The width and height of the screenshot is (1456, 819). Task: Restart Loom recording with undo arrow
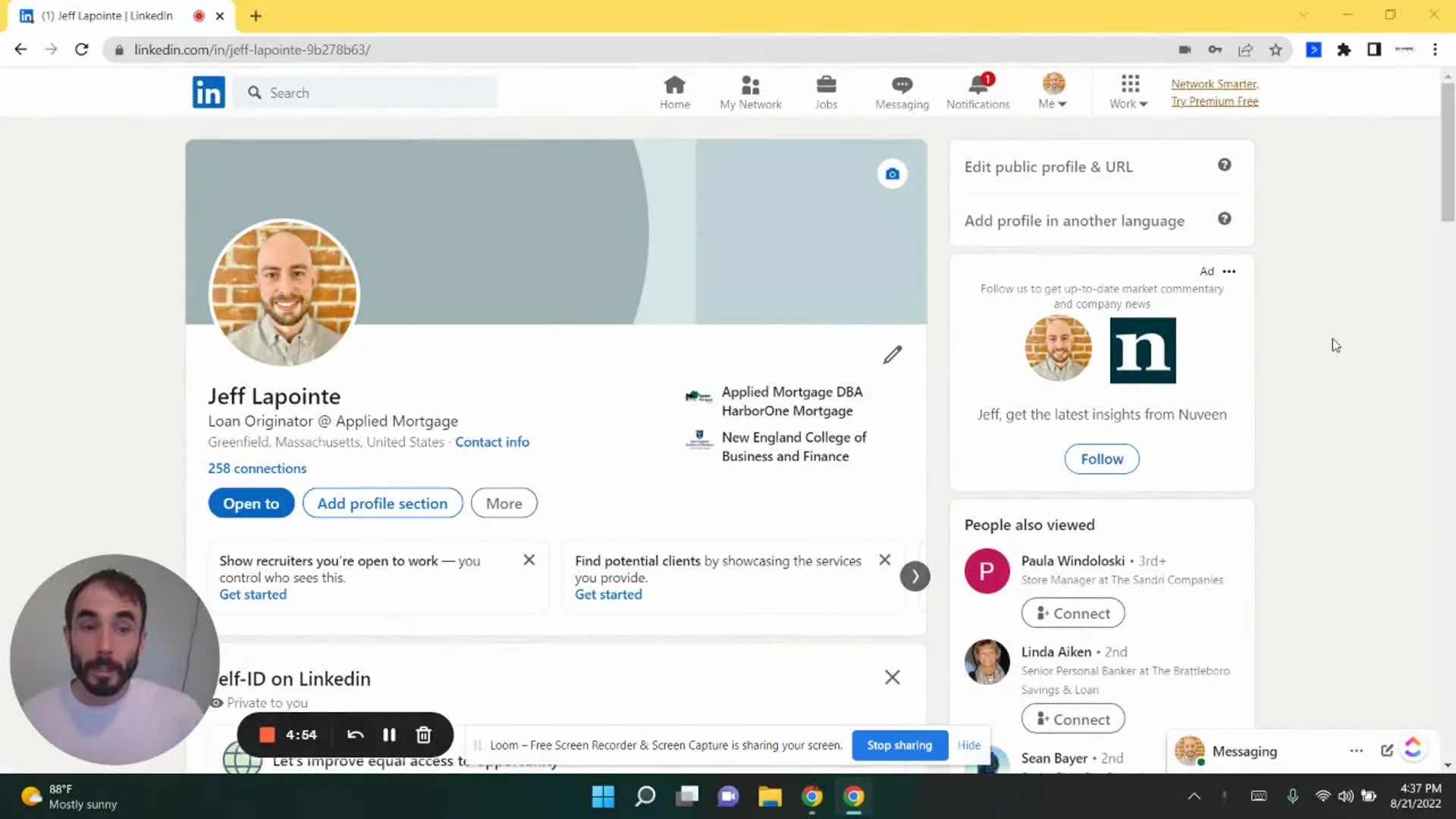(x=355, y=735)
